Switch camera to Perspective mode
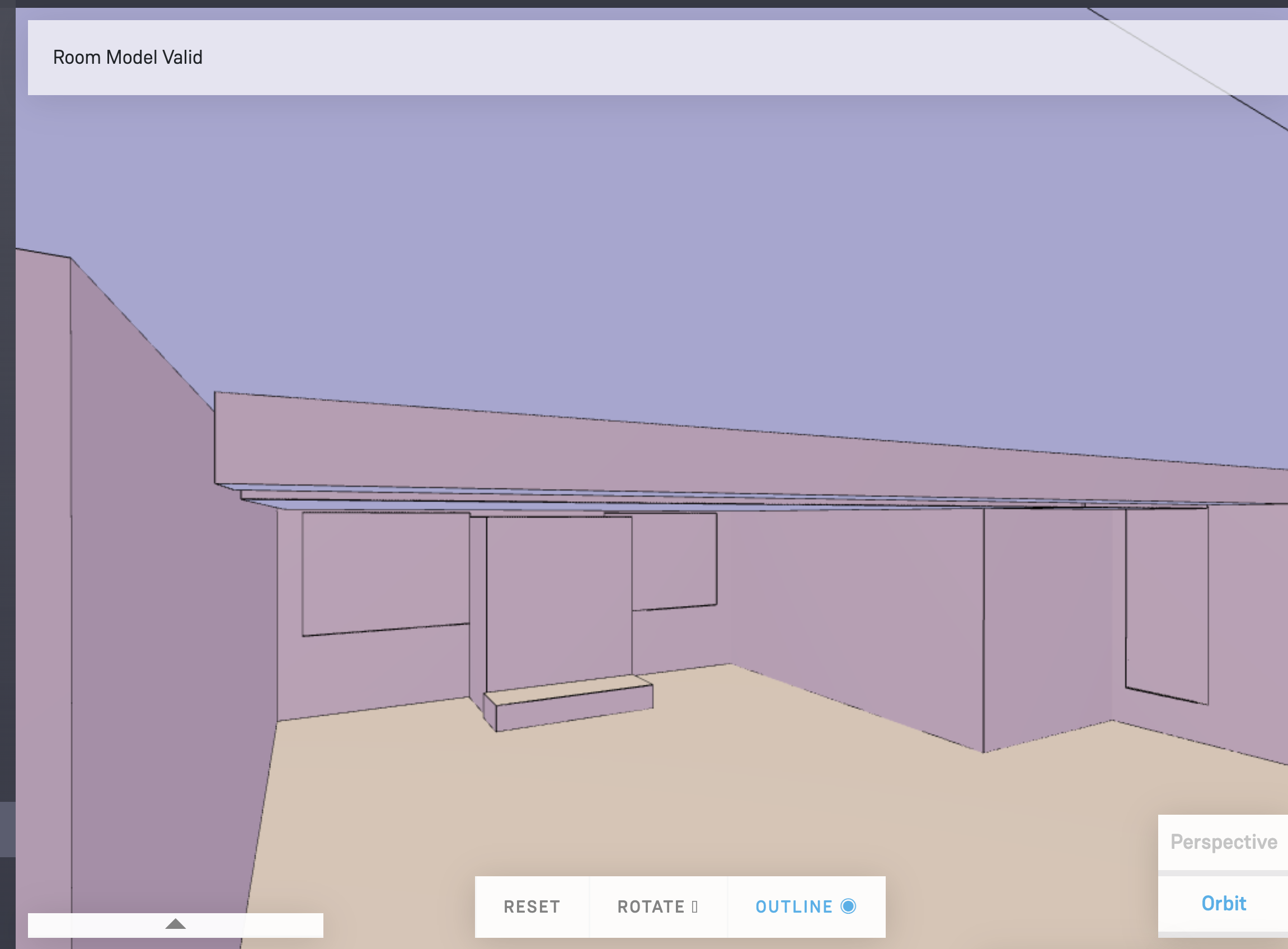This screenshot has width=1288, height=949. [1223, 842]
